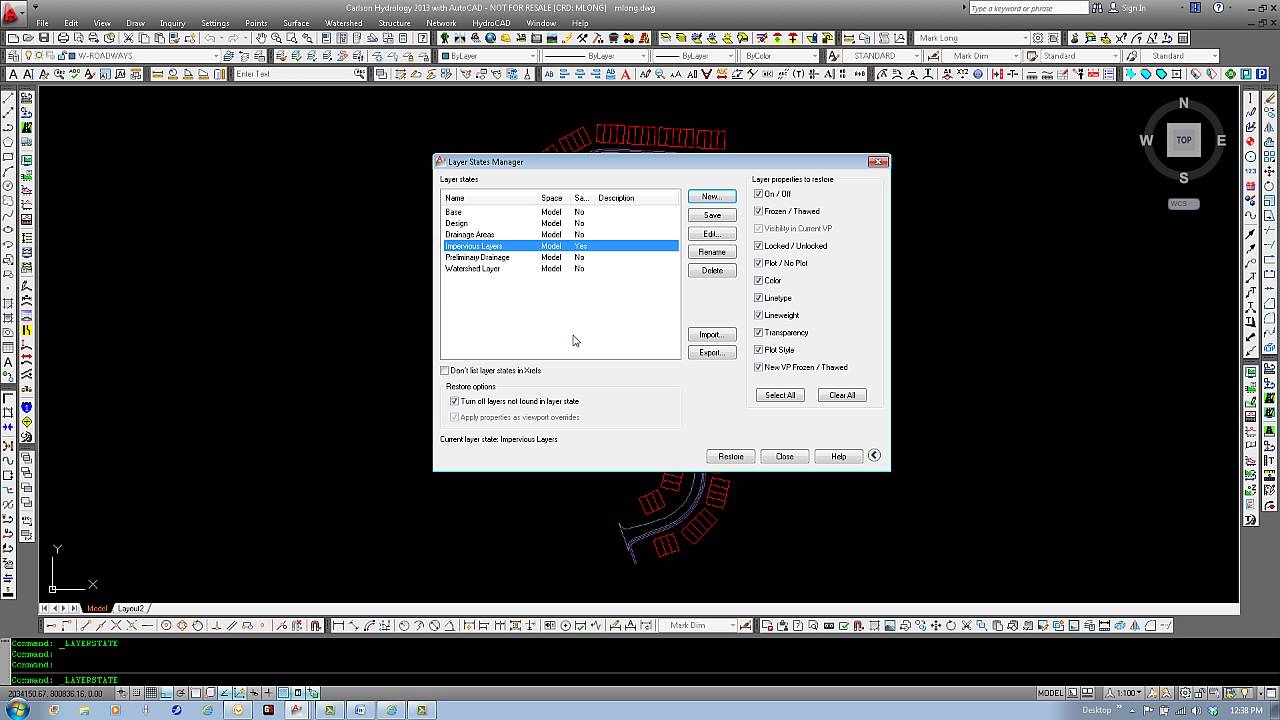
Task: Click the Cut scissors icon
Action: 128,38
